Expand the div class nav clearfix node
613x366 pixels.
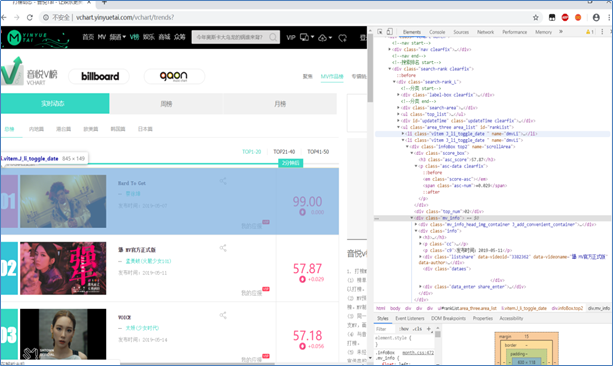coord(389,50)
